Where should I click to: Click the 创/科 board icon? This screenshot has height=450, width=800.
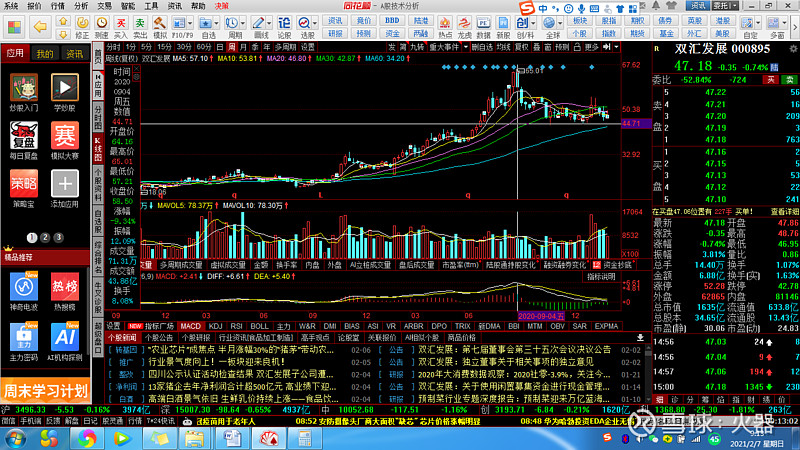(522, 27)
